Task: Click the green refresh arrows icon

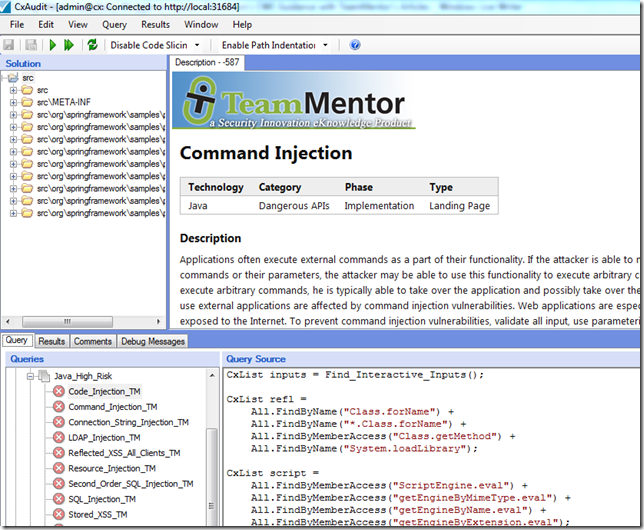Action: (x=92, y=45)
